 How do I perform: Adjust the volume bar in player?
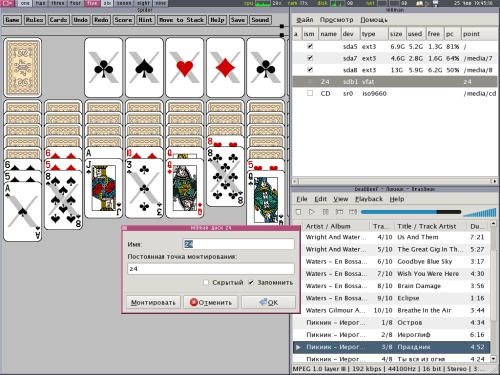pos(480,212)
